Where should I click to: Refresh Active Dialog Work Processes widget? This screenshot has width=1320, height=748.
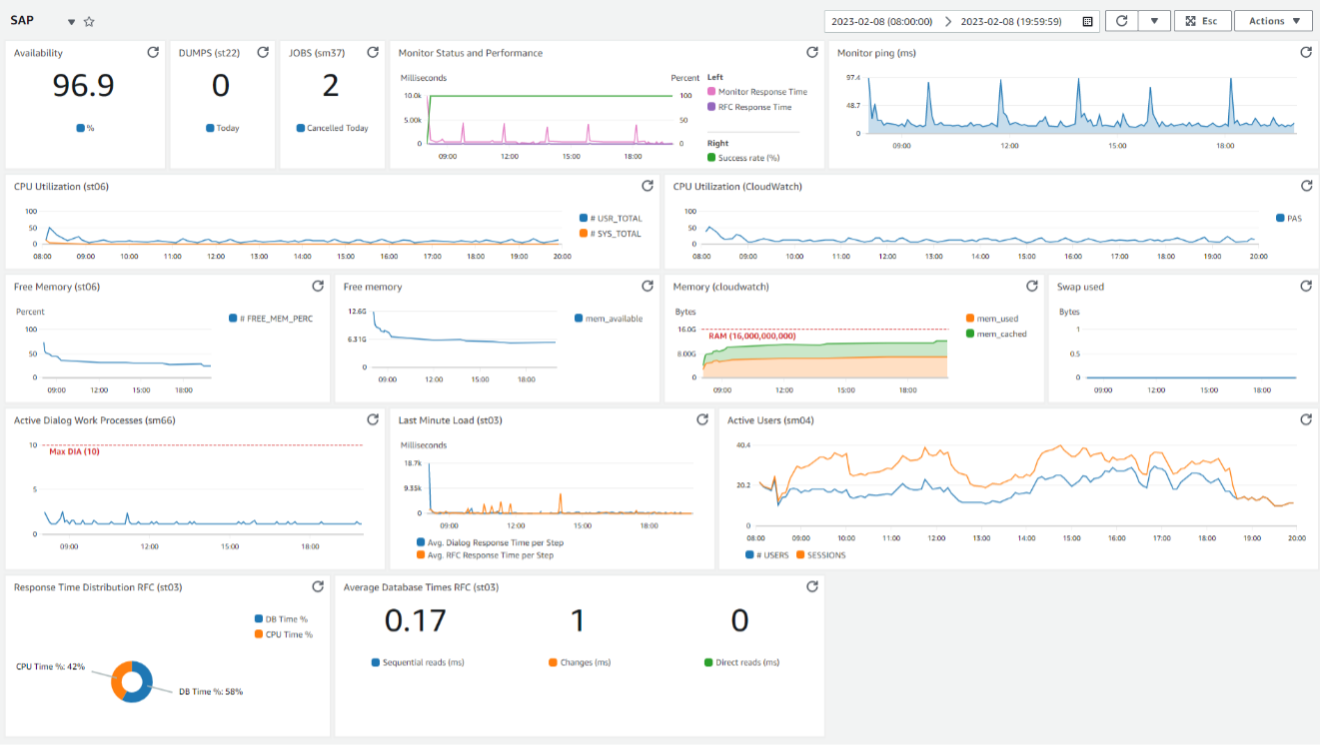click(373, 420)
